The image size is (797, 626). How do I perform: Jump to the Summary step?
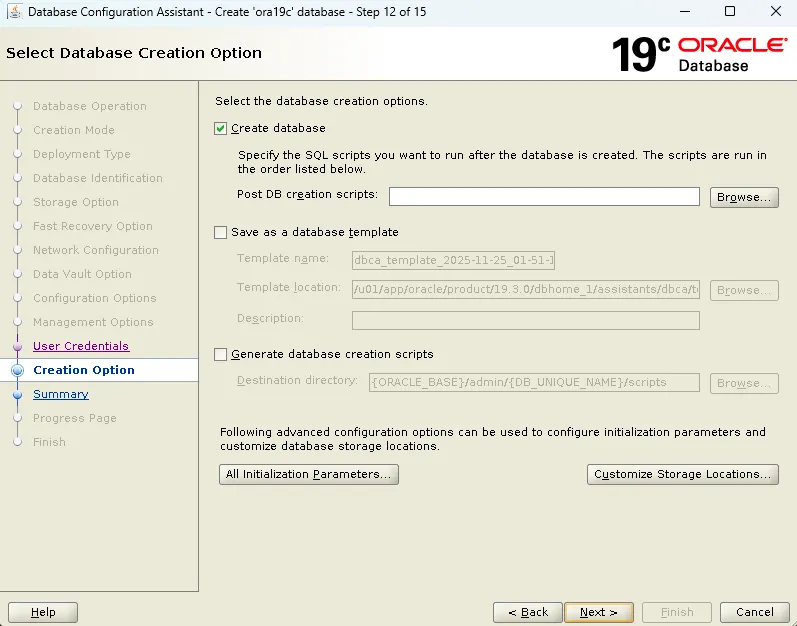[x=60, y=394]
